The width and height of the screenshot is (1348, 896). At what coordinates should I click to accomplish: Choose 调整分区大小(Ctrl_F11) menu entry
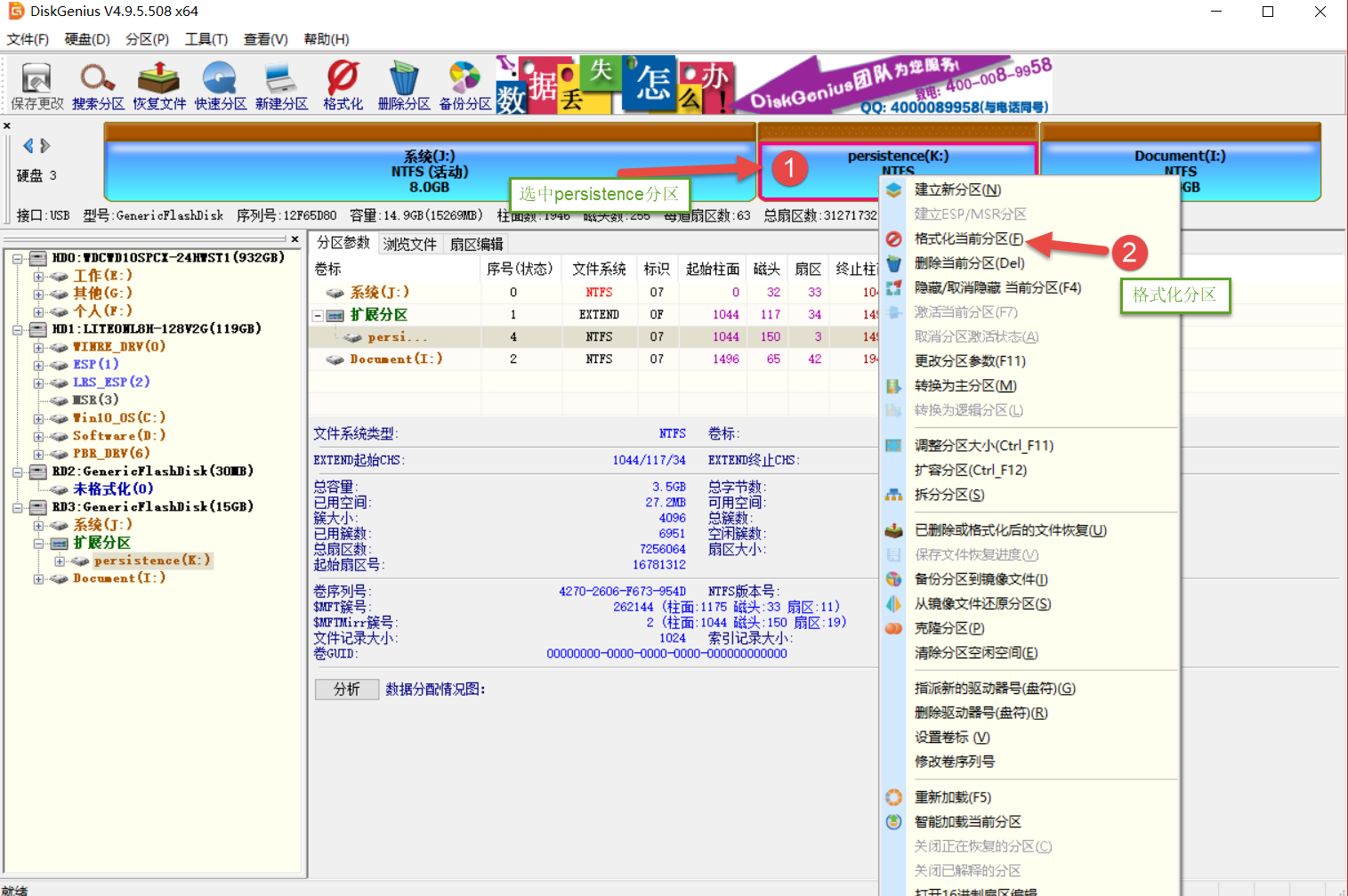(1029, 445)
